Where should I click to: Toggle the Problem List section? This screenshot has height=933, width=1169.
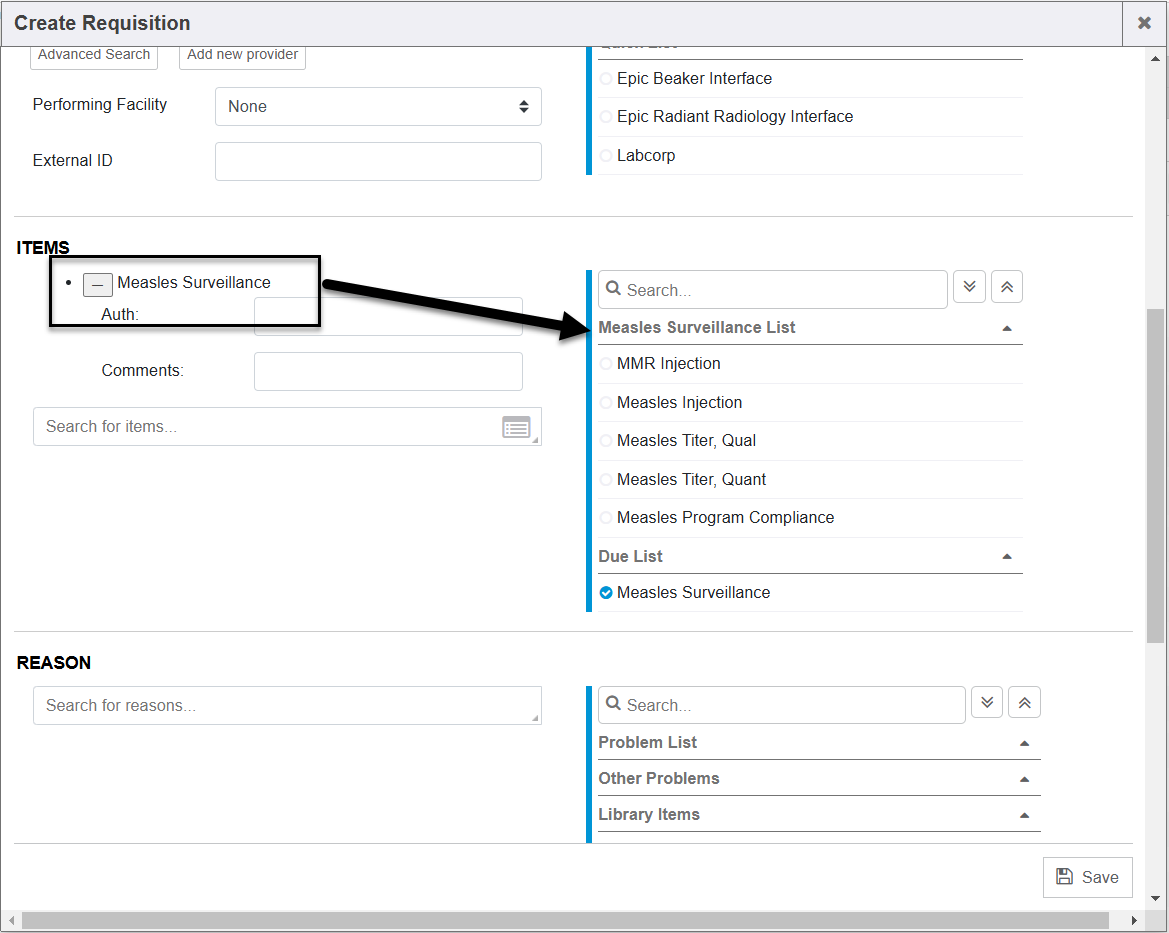(x=1024, y=743)
